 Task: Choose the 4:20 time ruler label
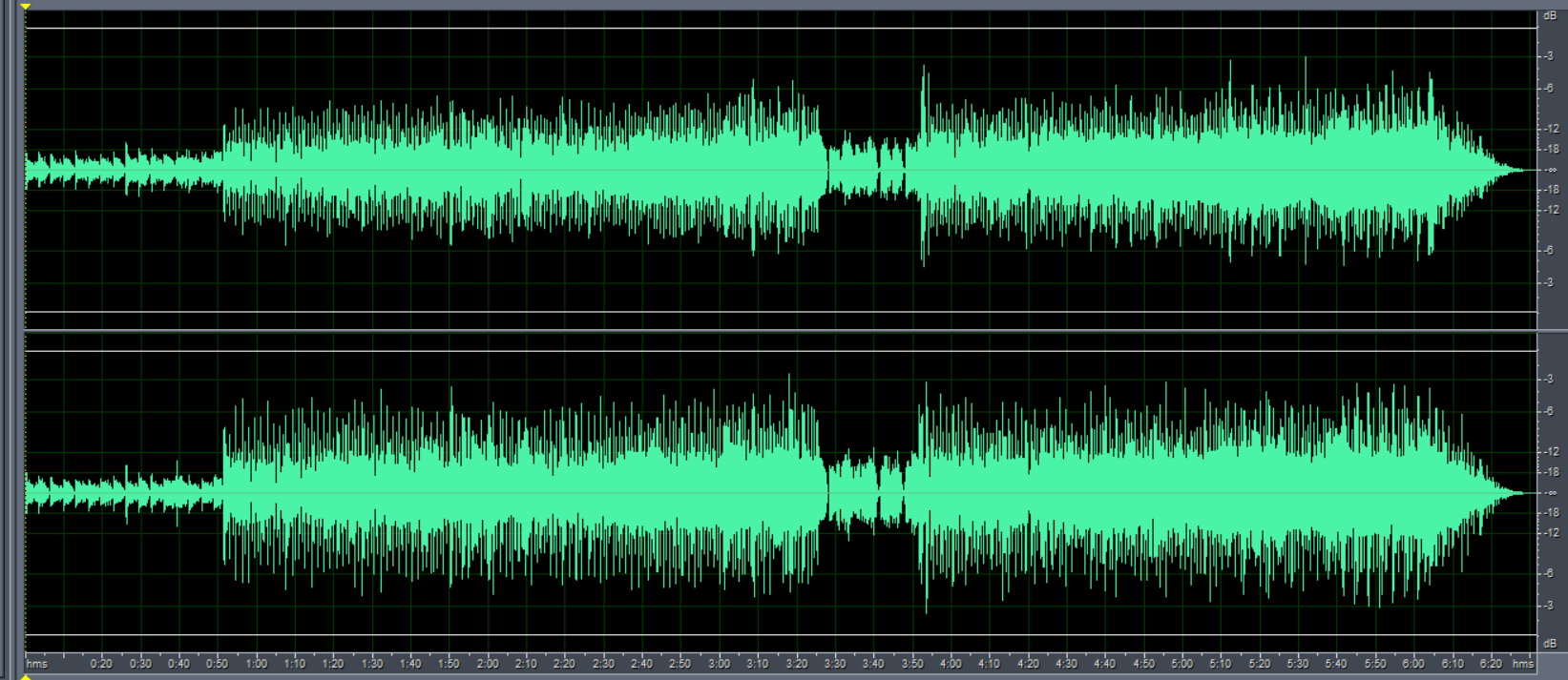tap(1028, 664)
